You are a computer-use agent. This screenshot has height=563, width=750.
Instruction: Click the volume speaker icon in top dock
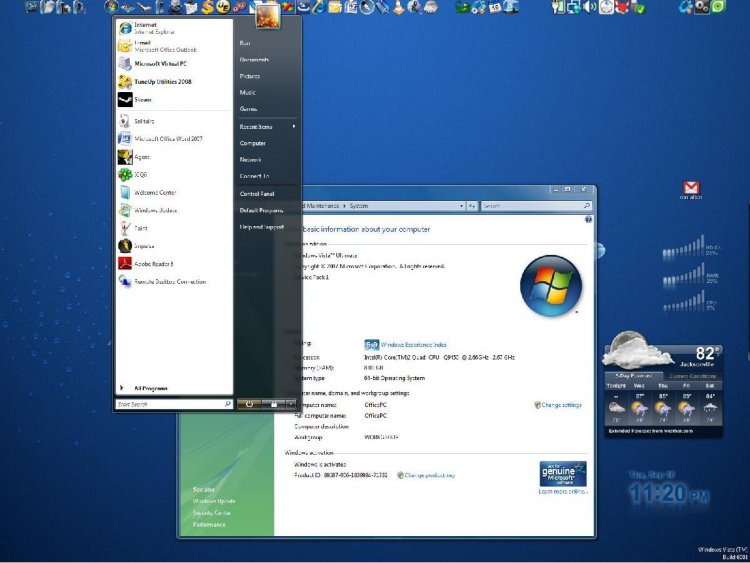[x=590, y=7]
